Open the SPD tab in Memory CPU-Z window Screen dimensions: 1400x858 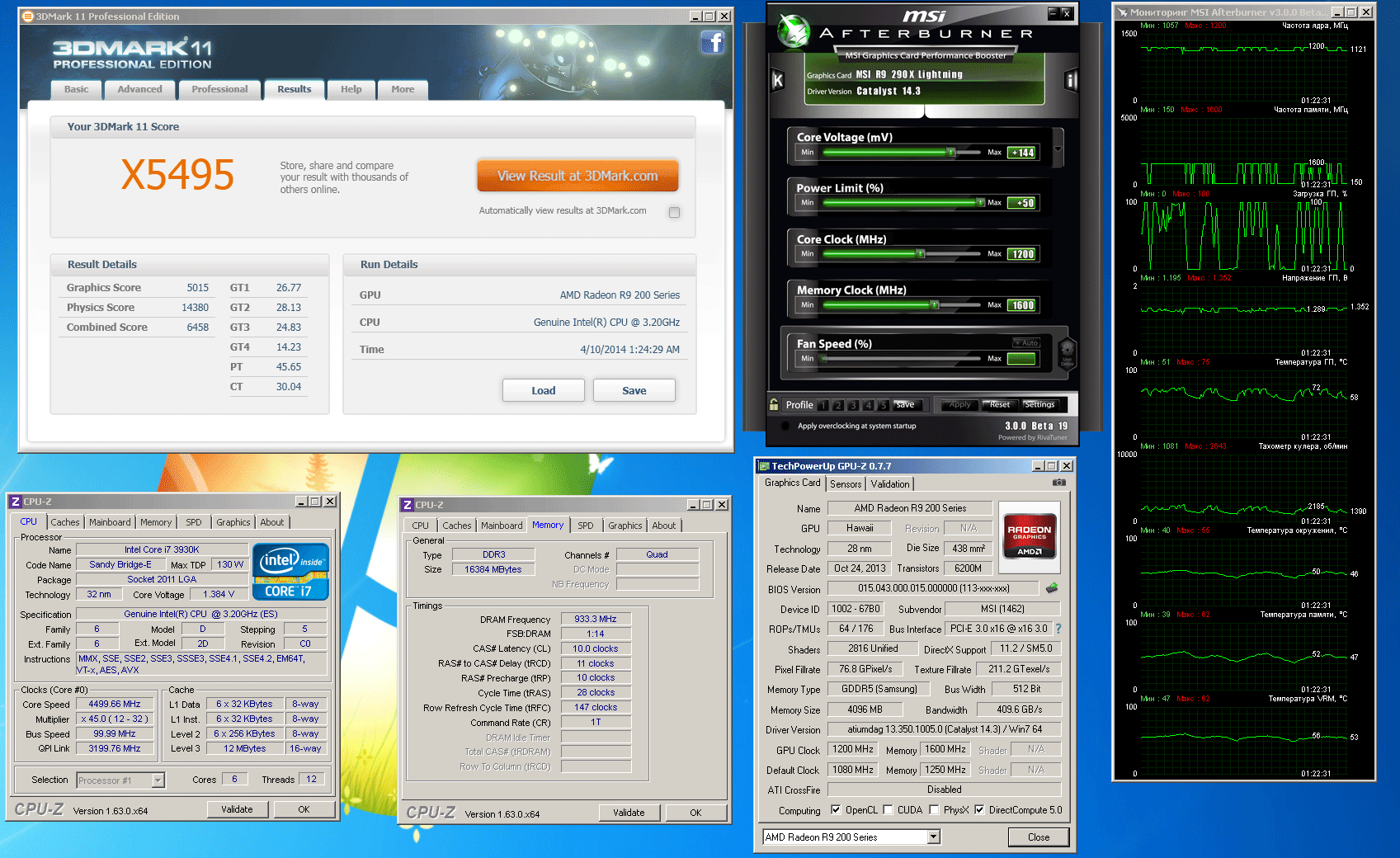[586, 526]
